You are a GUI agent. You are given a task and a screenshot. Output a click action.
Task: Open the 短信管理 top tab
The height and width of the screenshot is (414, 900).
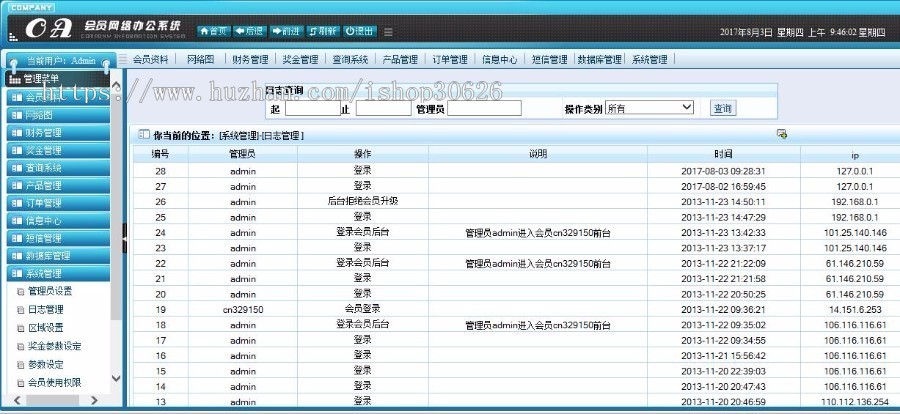pyautogui.click(x=549, y=59)
